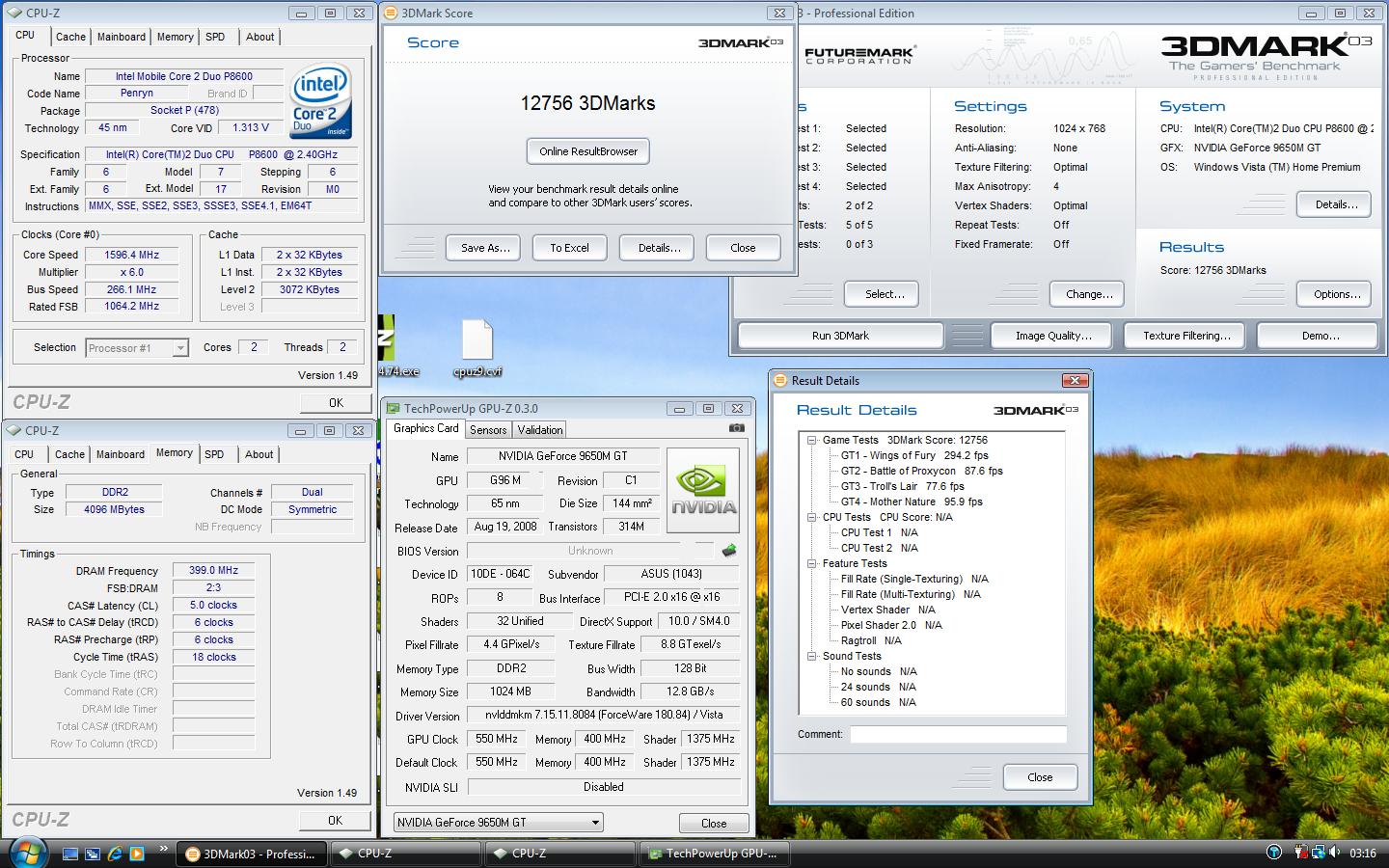This screenshot has height=868, width=1389.
Task: Click Select tests button in 3DMark03
Action: tap(884, 294)
